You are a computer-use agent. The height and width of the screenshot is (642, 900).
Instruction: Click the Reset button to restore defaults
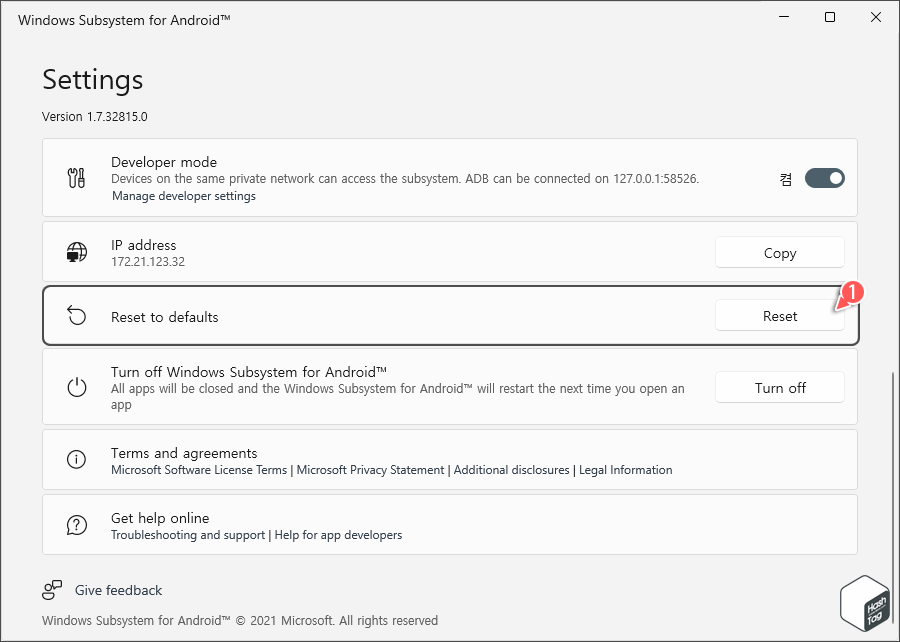[779, 315]
